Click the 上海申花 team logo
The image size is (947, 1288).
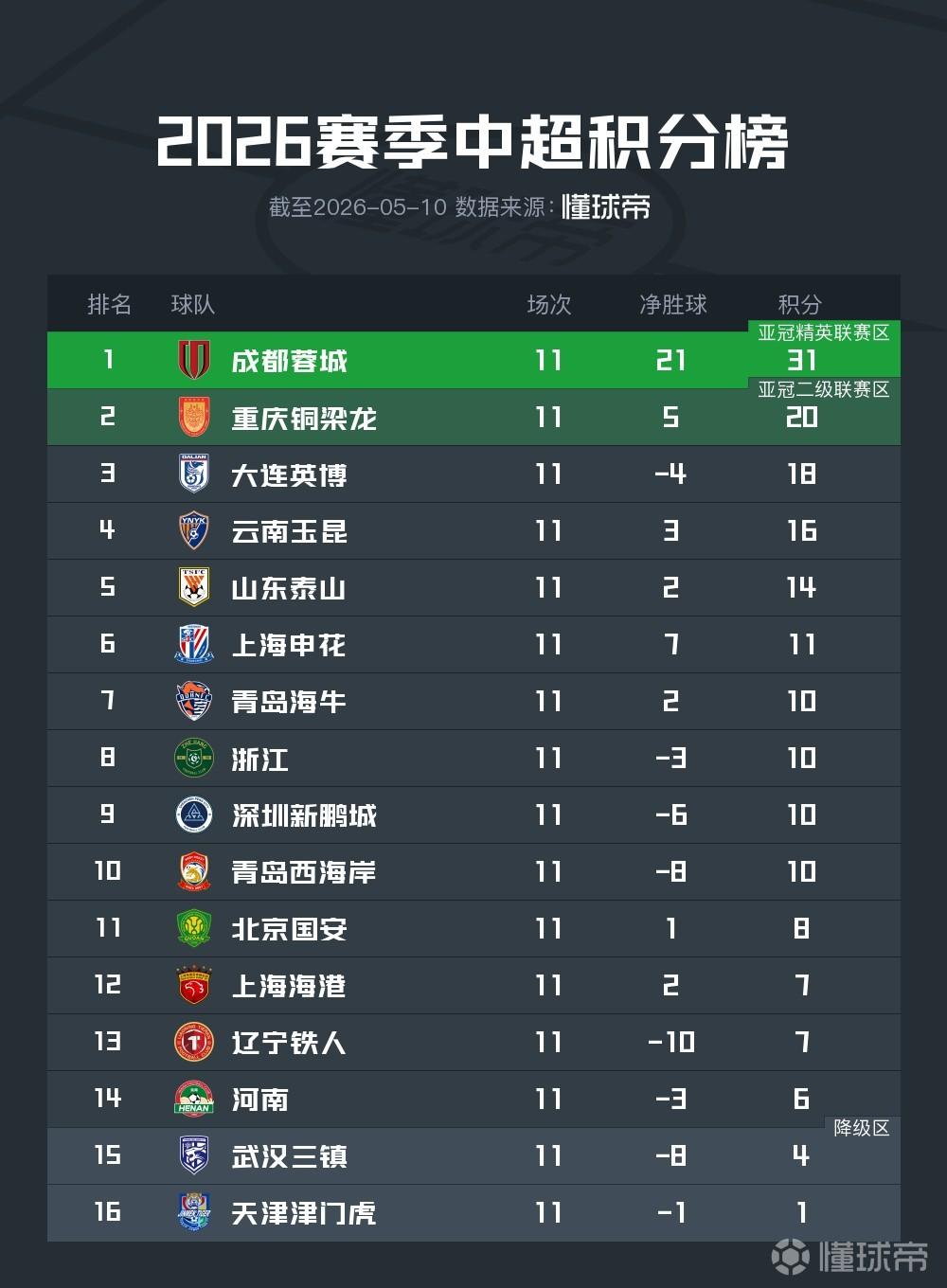pyautogui.click(x=194, y=644)
